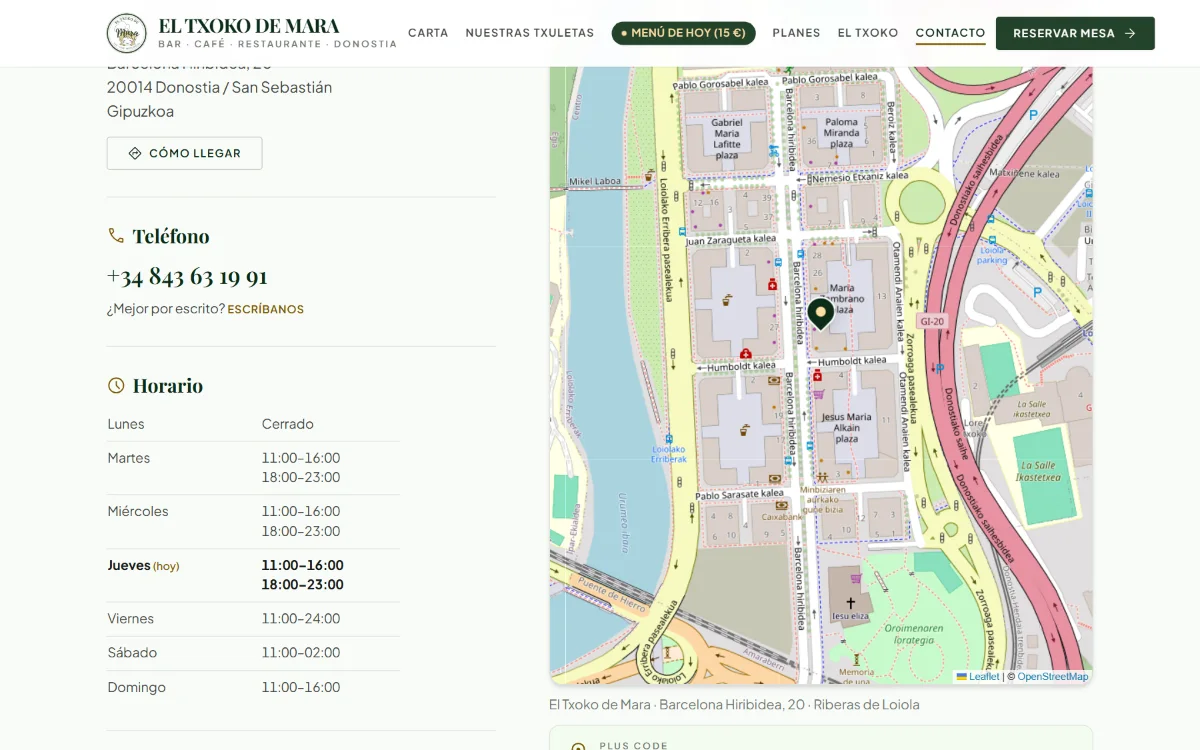Click the Escríbanos link
This screenshot has height=750, width=1200.
[x=266, y=309]
